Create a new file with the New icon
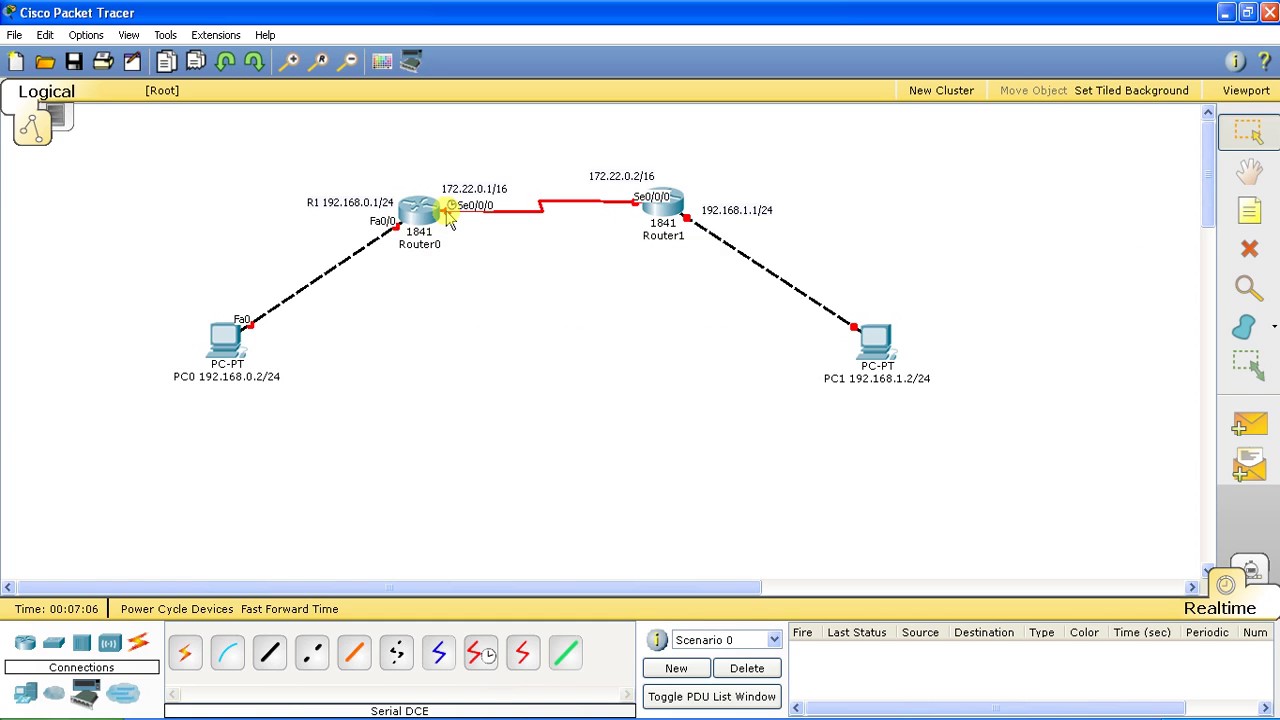 pyautogui.click(x=16, y=62)
